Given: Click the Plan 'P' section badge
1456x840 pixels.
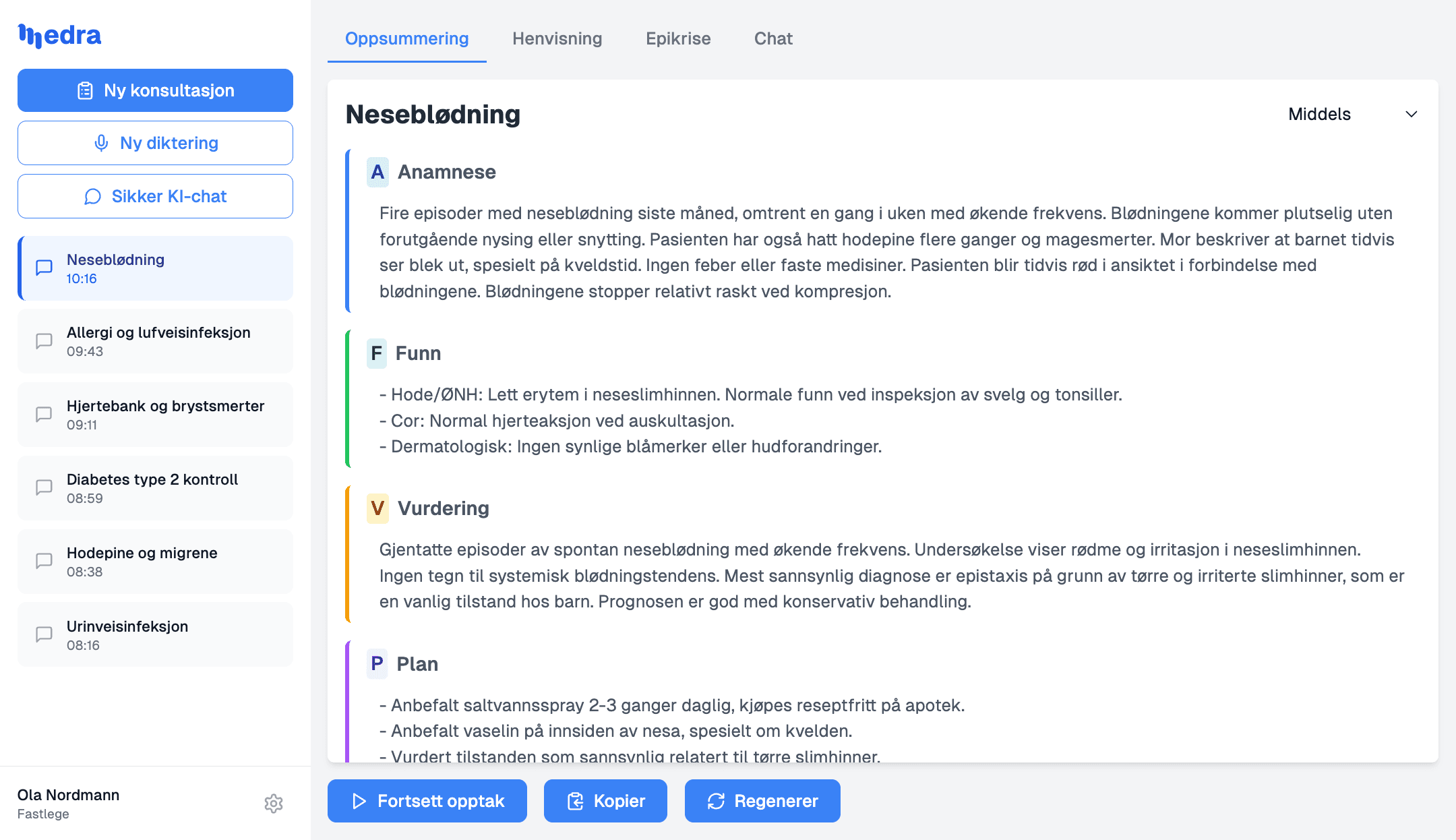Looking at the screenshot, I should point(377,664).
